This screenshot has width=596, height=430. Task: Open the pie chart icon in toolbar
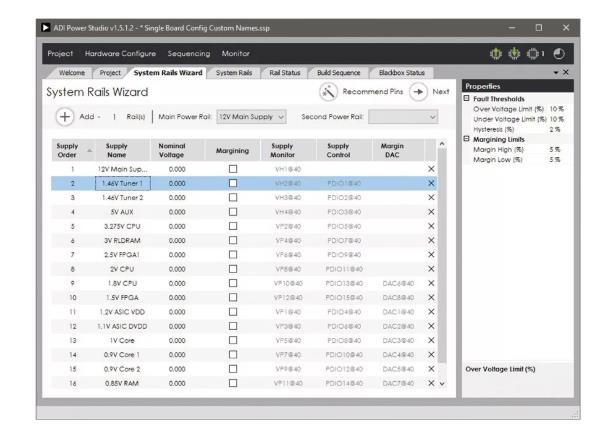coord(559,54)
